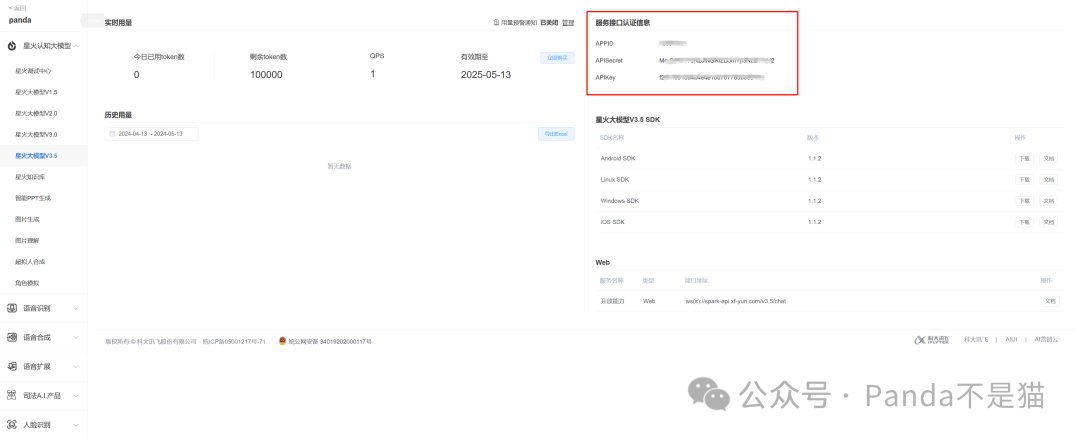Click the calendar icon in date range field

(112, 134)
